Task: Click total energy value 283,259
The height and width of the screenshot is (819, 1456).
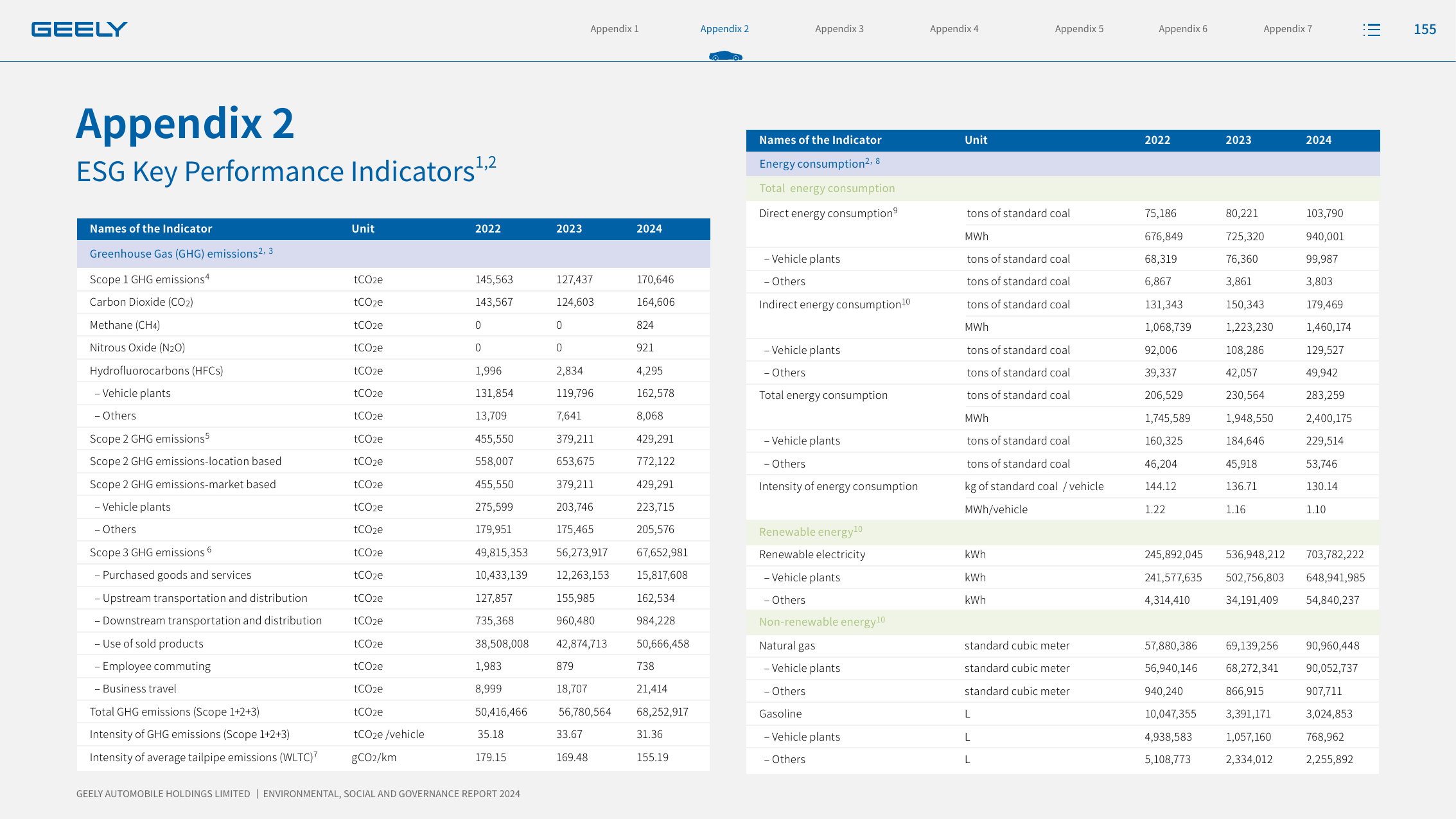Action: [1324, 395]
